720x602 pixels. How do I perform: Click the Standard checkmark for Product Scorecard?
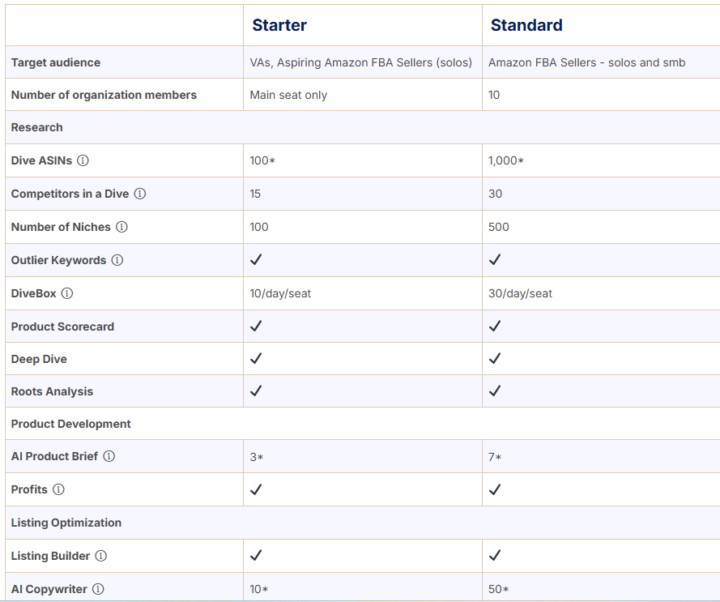(495, 326)
